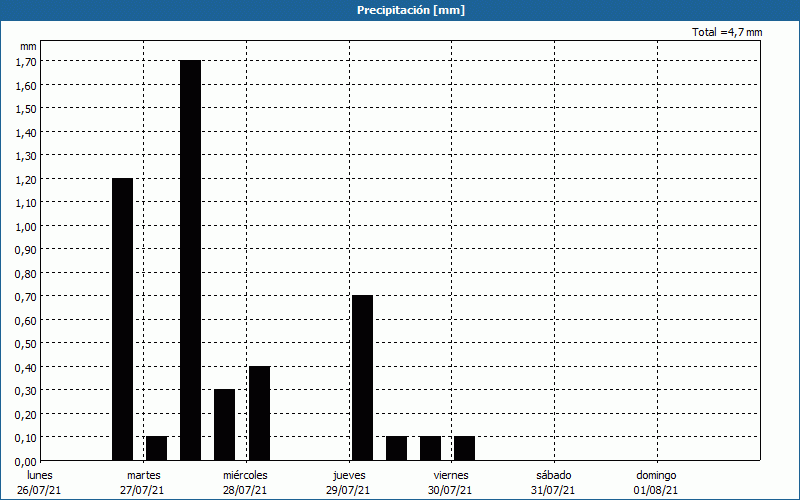Select the 0,40 y-axis value
Image resolution: width=800 pixels, height=500 pixels.
(26, 367)
